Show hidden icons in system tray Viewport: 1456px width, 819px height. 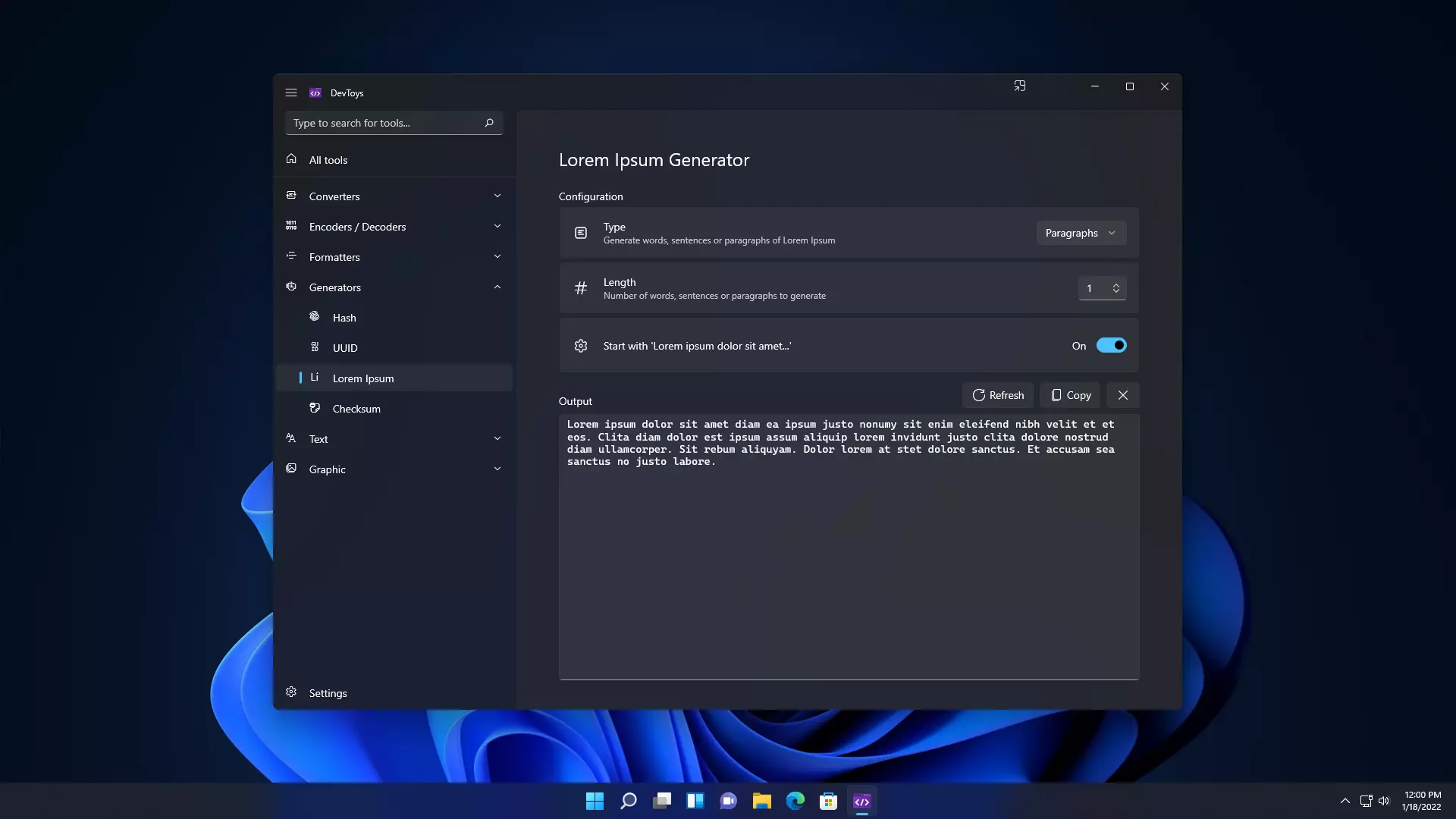1345,801
